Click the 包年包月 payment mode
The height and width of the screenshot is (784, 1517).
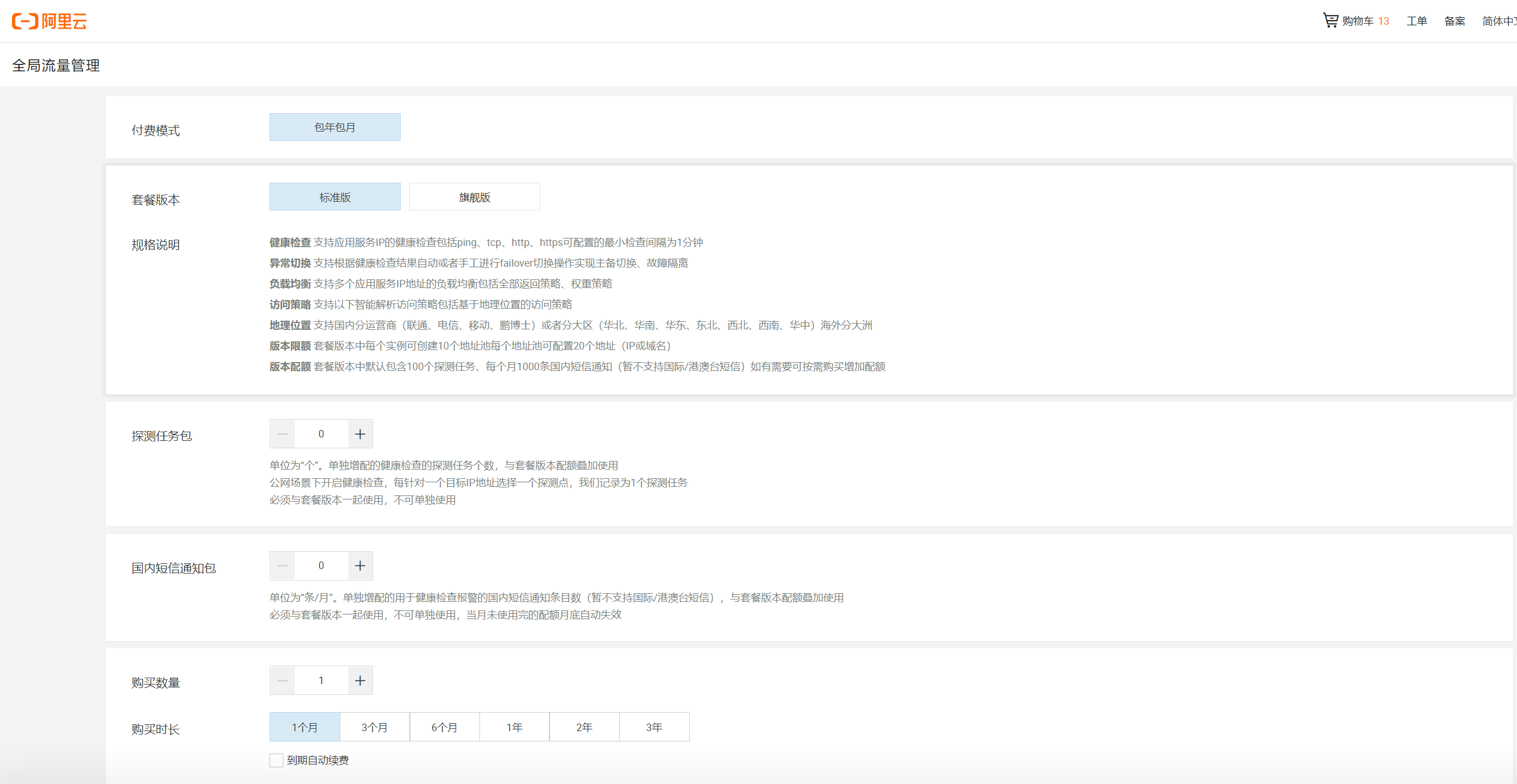pos(334,126)
